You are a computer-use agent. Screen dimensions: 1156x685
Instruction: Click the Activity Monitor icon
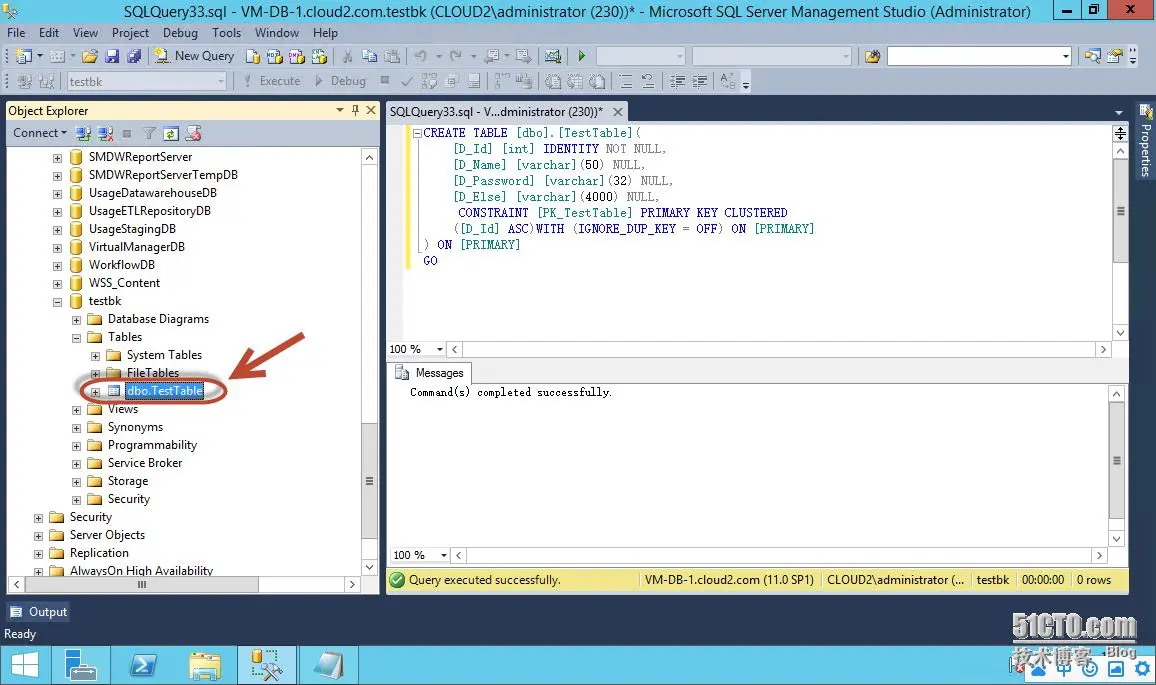coord(552,56)
